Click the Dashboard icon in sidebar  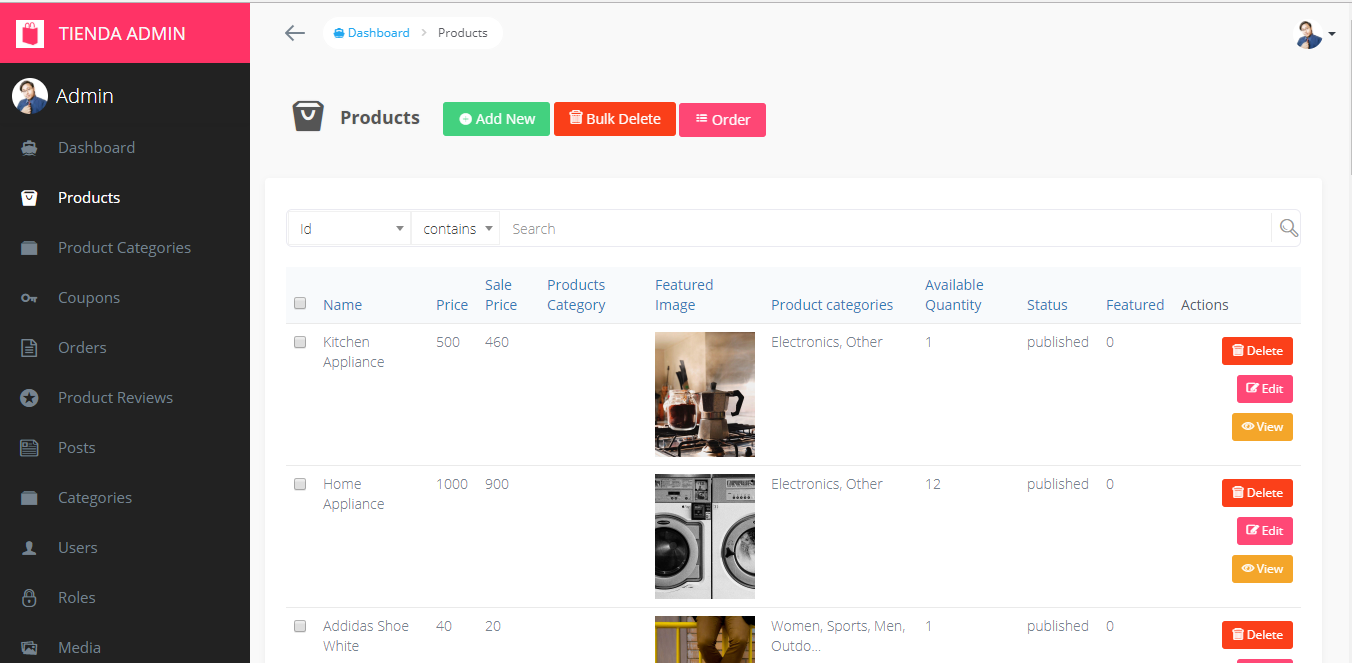click(x=29, y=148)
